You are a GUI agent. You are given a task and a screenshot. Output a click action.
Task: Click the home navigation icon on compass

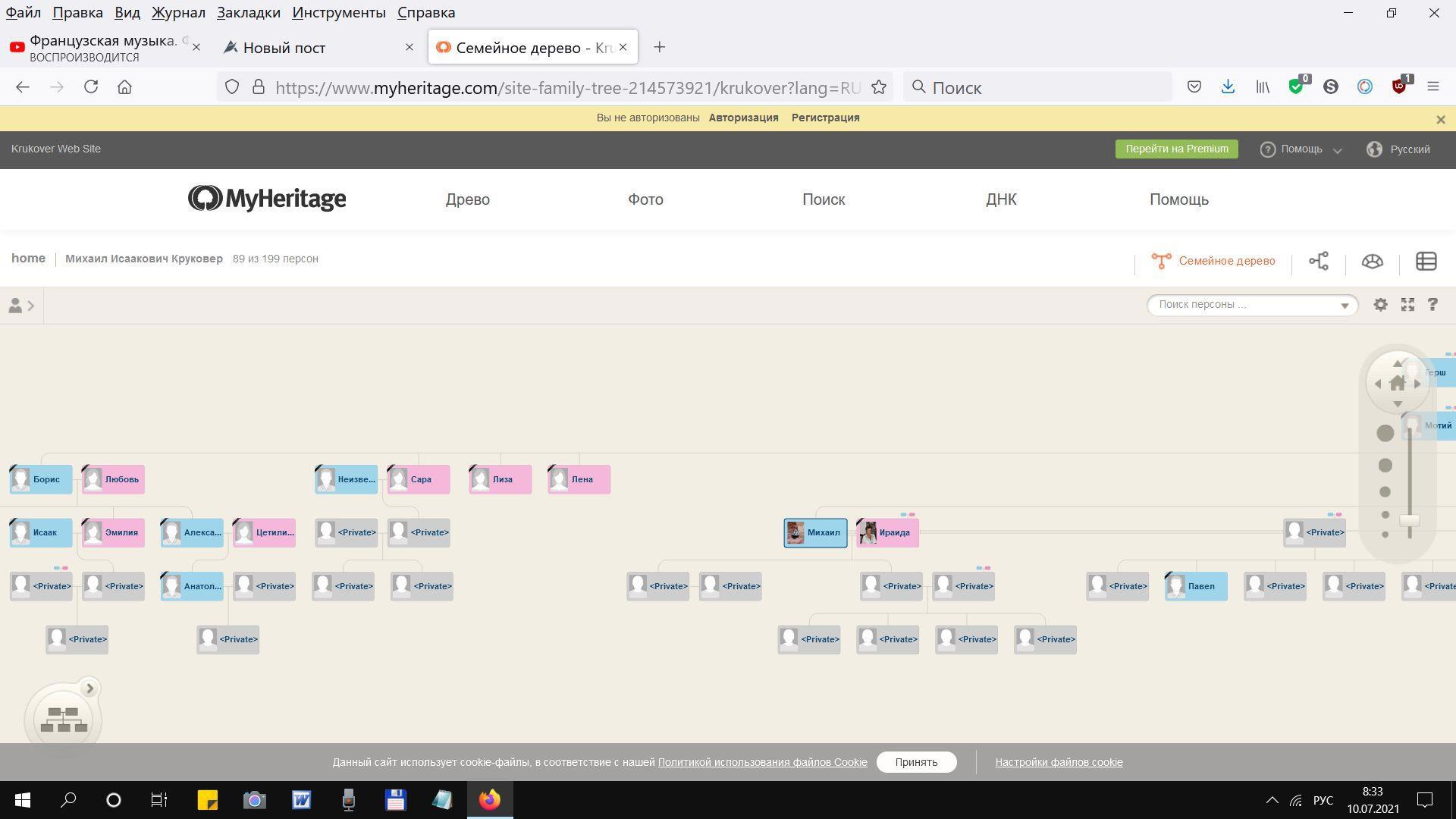point(1397,384)
